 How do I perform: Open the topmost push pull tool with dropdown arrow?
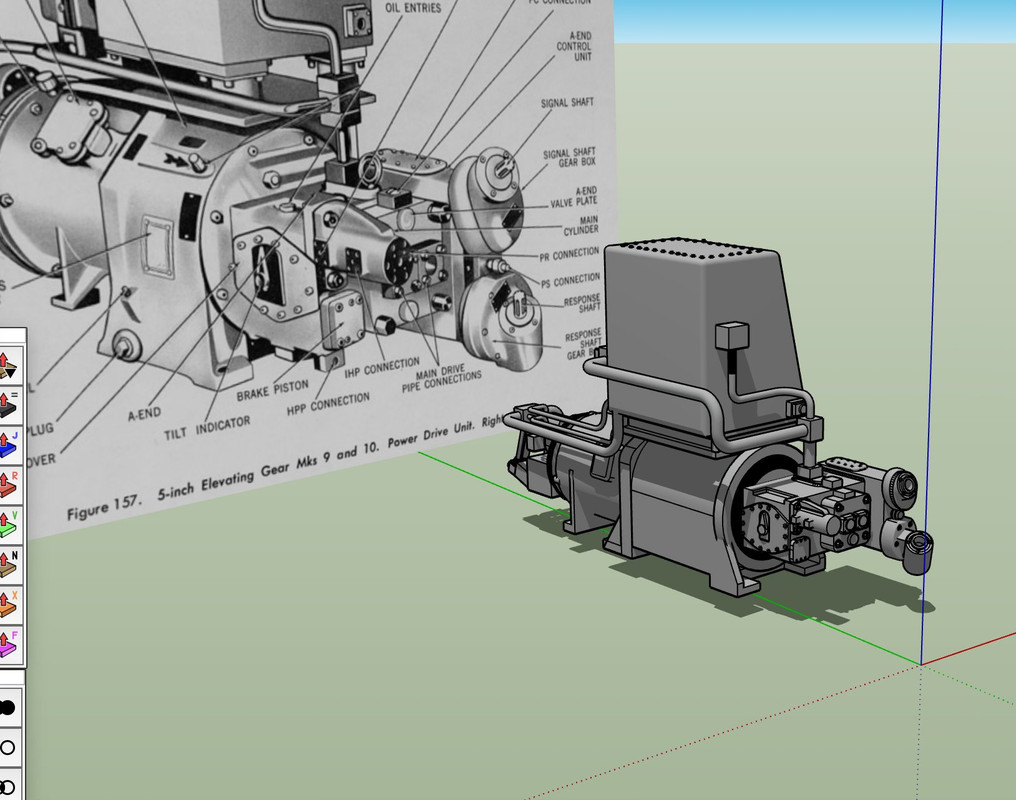pos(8,365)
